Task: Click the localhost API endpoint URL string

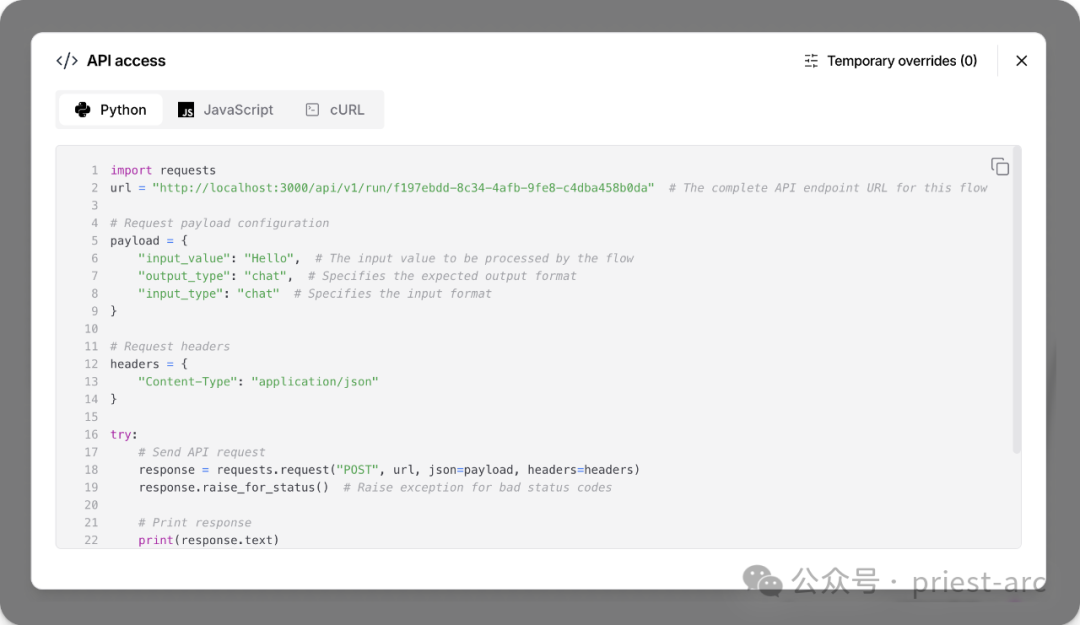Action: coord(403,188)
